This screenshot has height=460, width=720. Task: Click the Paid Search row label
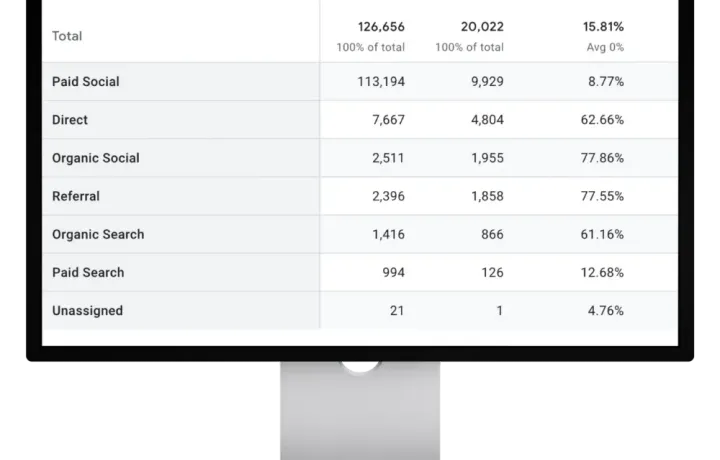point(88,272)
